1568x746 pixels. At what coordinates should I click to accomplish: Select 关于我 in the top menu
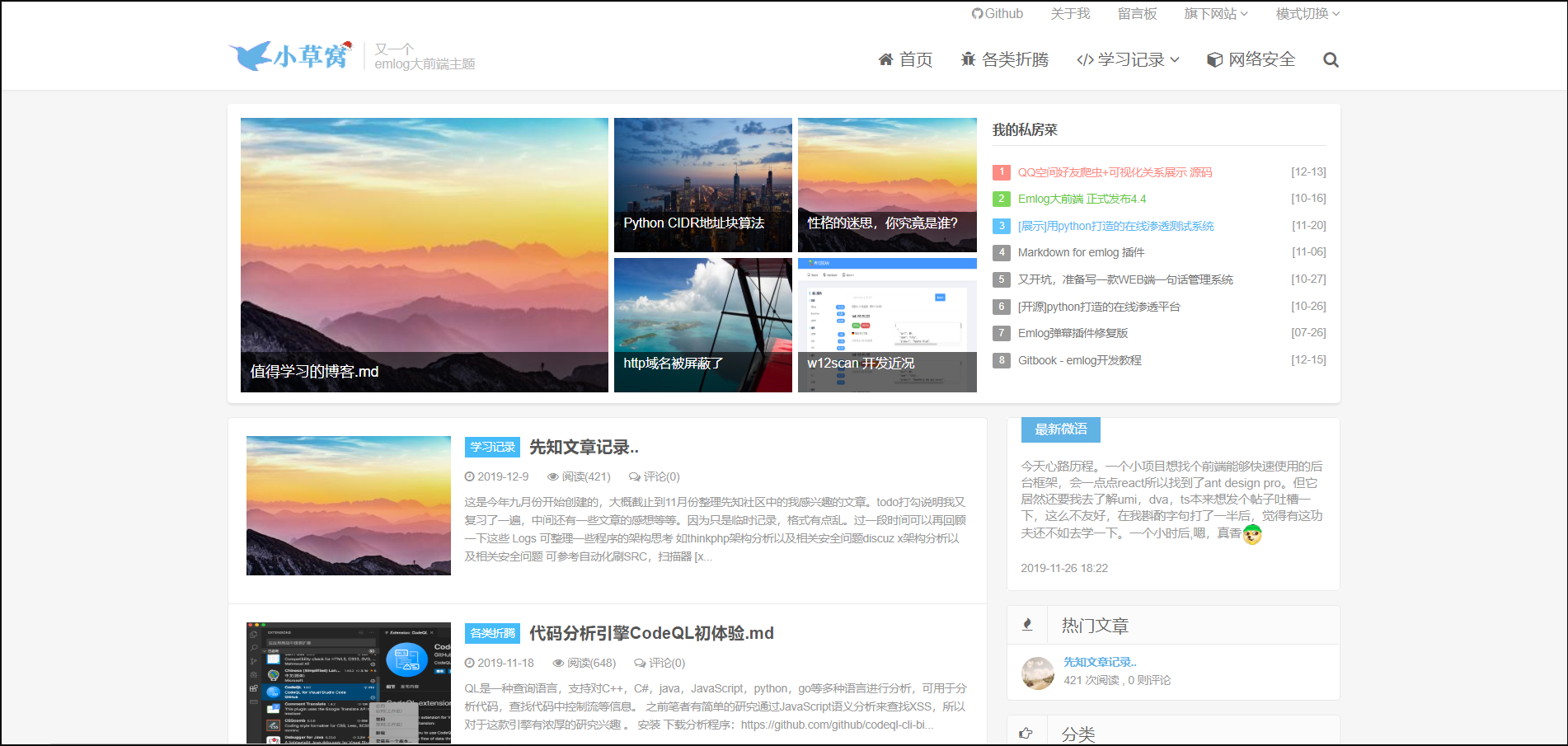pyautogui.click(x=1070, y=13)
